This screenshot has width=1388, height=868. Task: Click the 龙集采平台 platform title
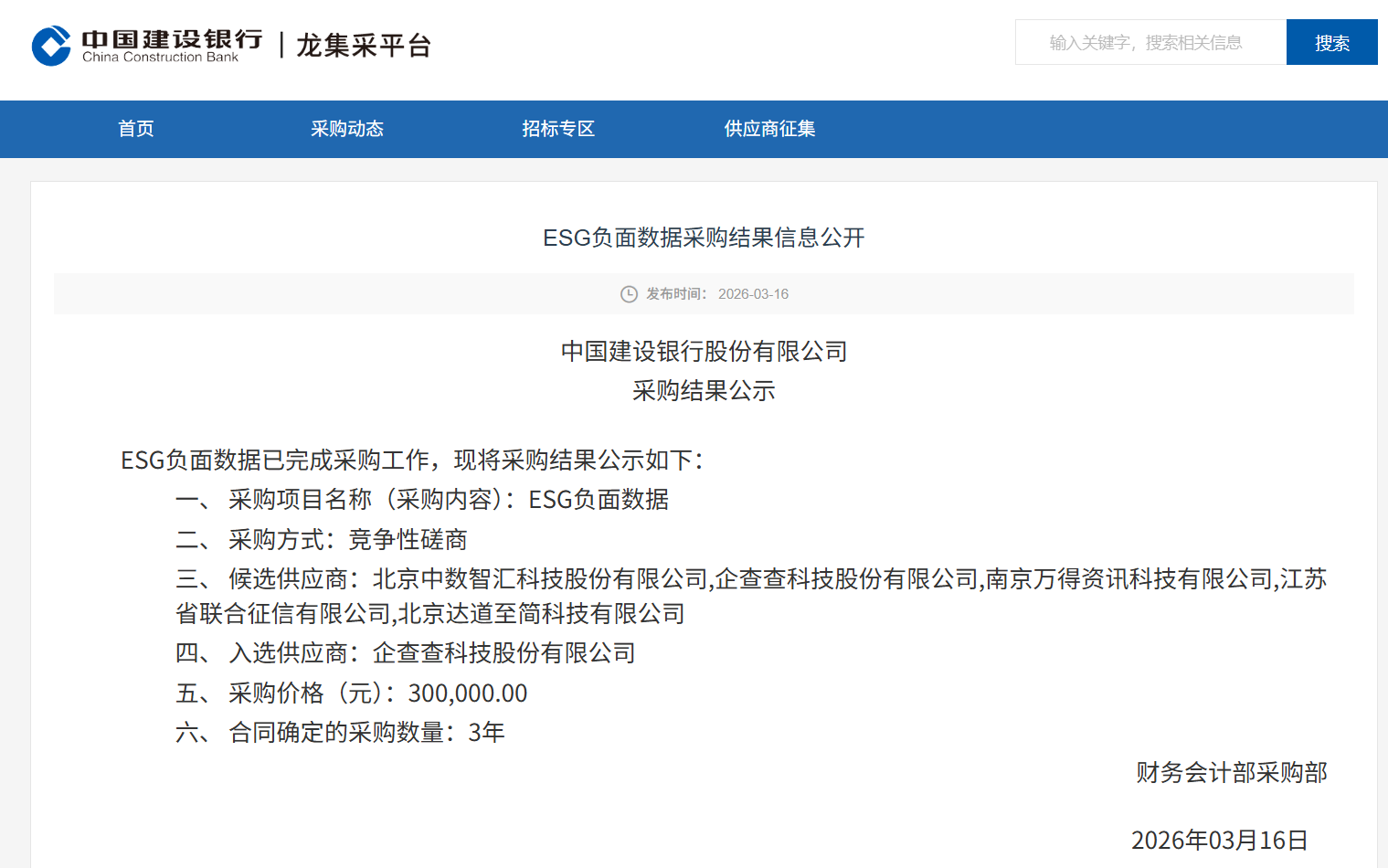[x=364, y=46]
